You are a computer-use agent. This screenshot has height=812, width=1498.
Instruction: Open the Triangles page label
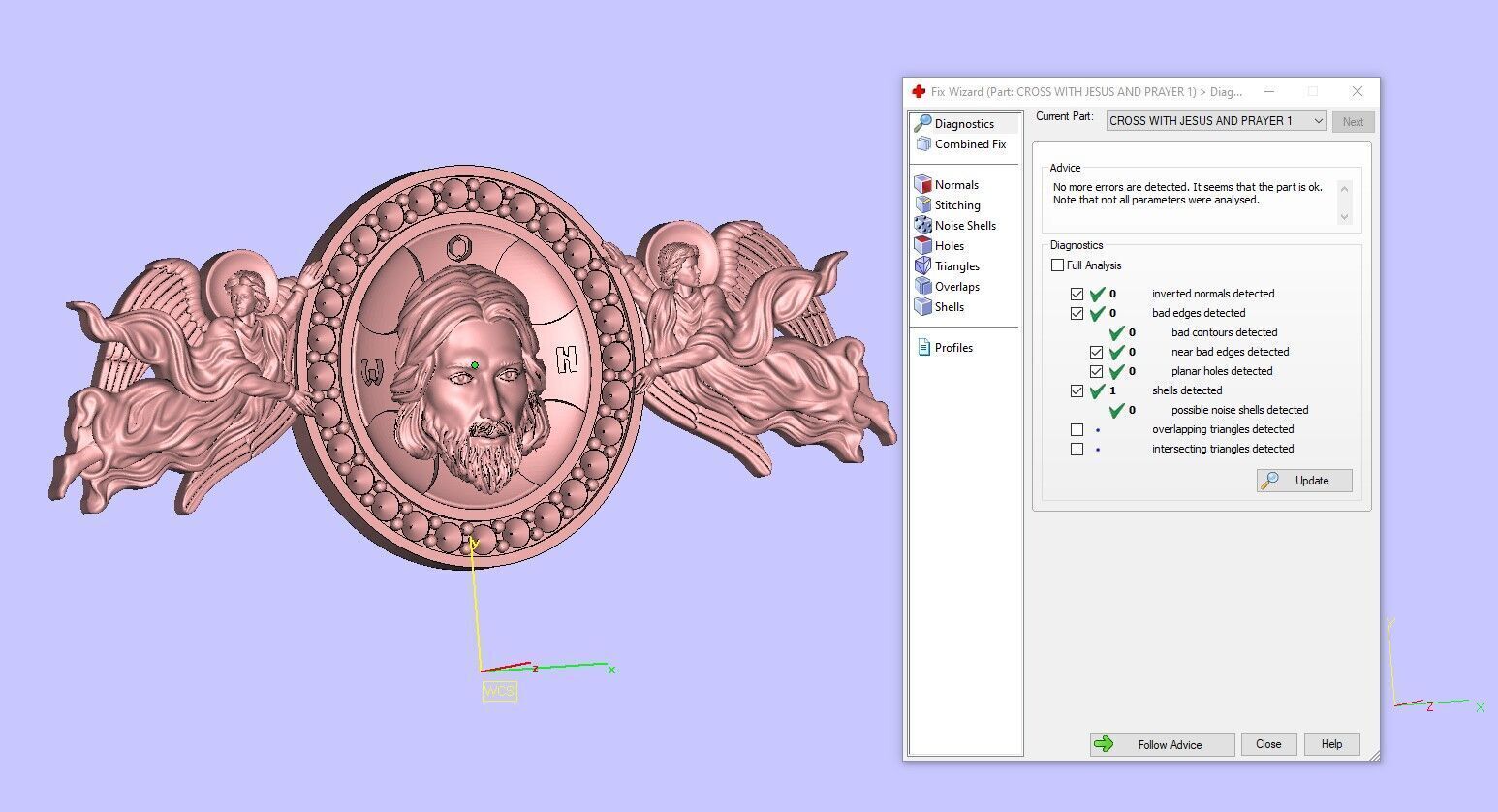957,266
